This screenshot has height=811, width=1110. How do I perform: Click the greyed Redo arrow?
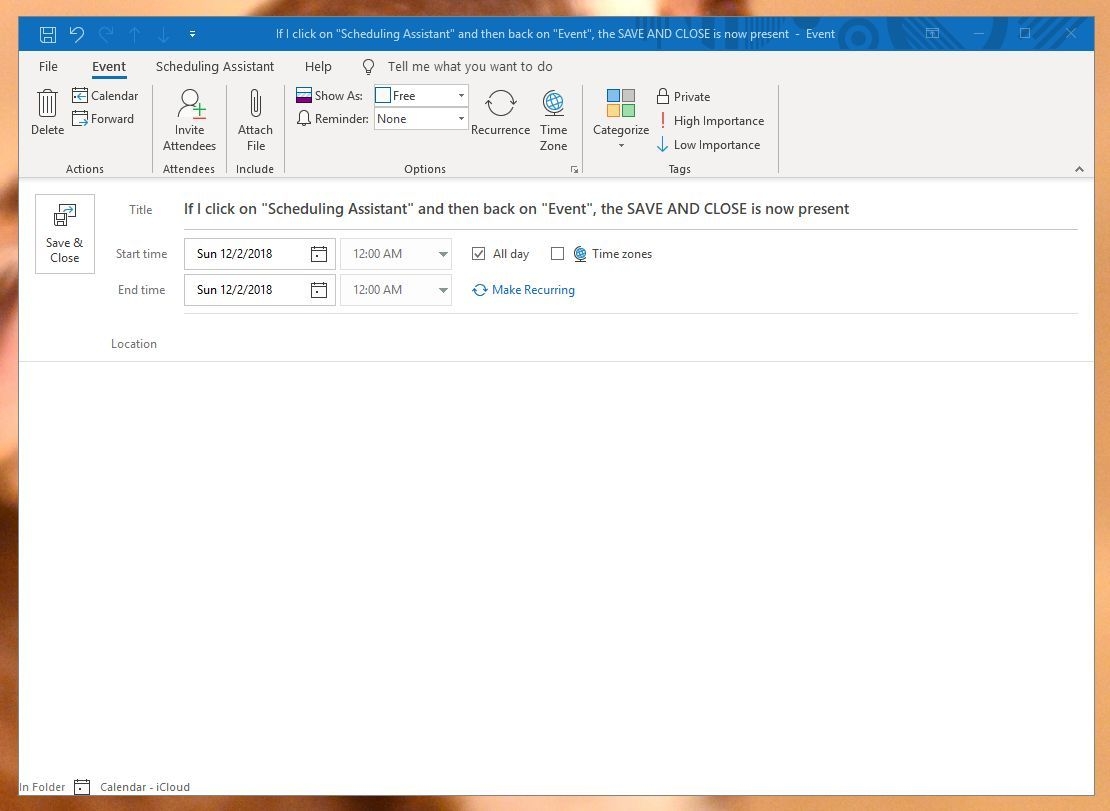click(x=106, y=34)
